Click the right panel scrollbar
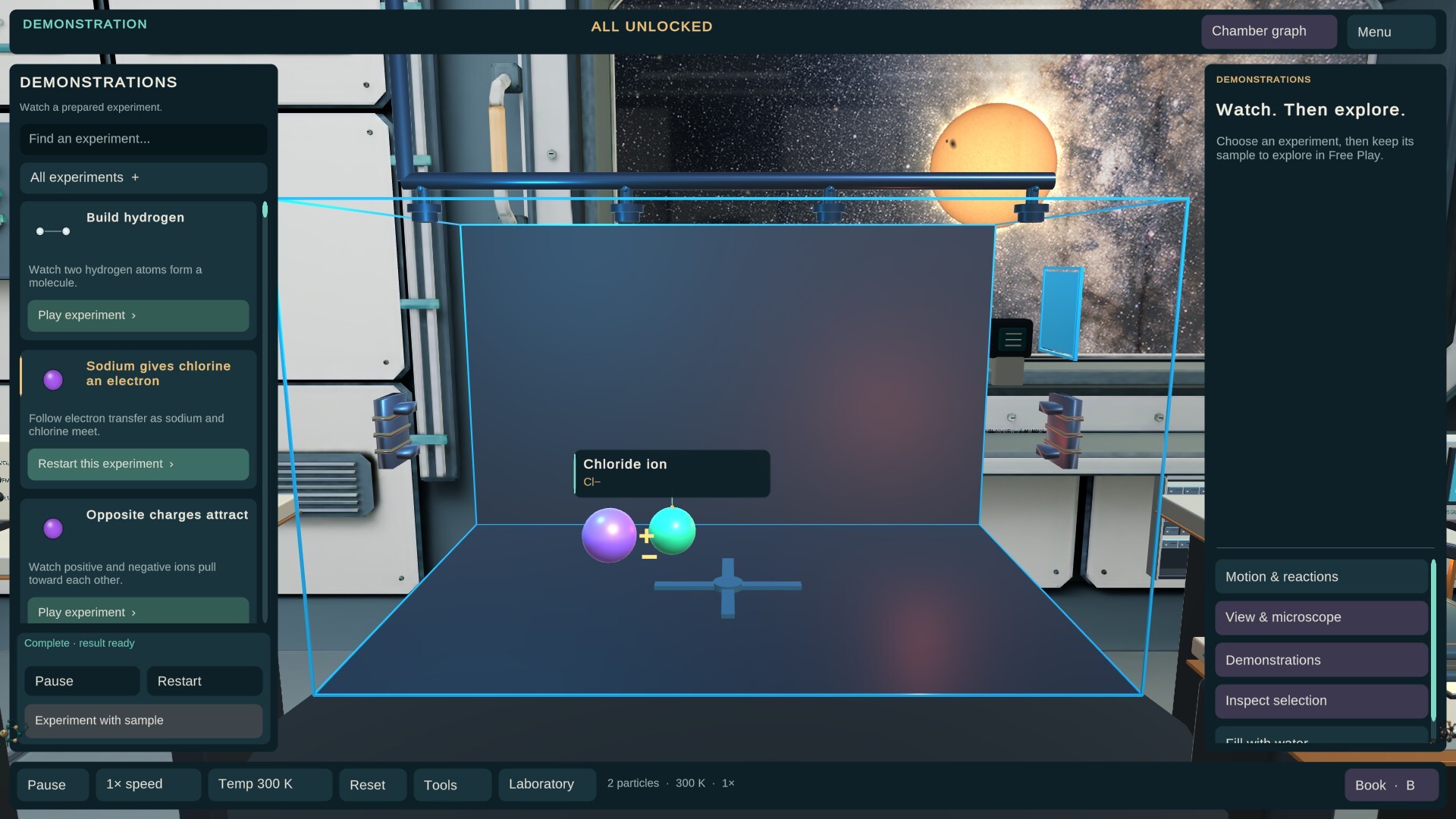 [1433, 641]
